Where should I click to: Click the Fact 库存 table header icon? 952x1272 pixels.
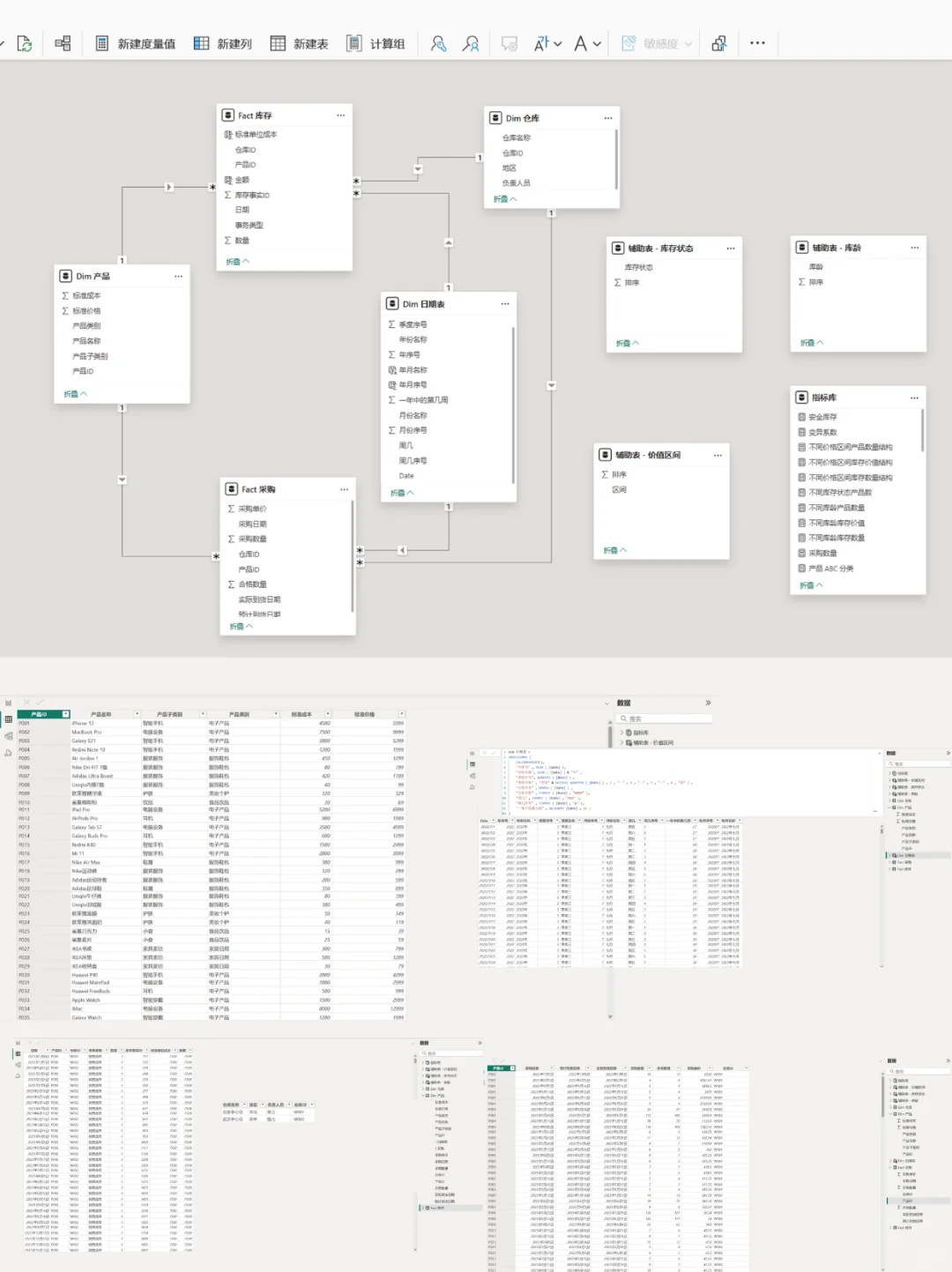[x=228, y=115]
